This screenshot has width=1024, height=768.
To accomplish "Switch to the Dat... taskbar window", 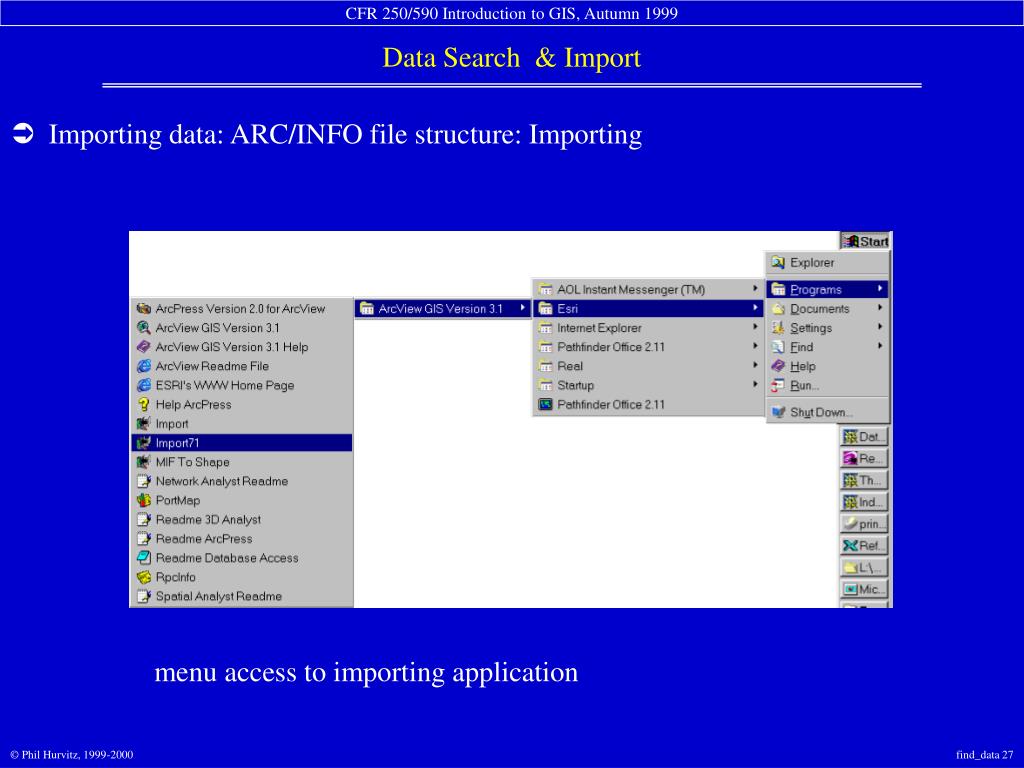I will click(x=865, y=437).
